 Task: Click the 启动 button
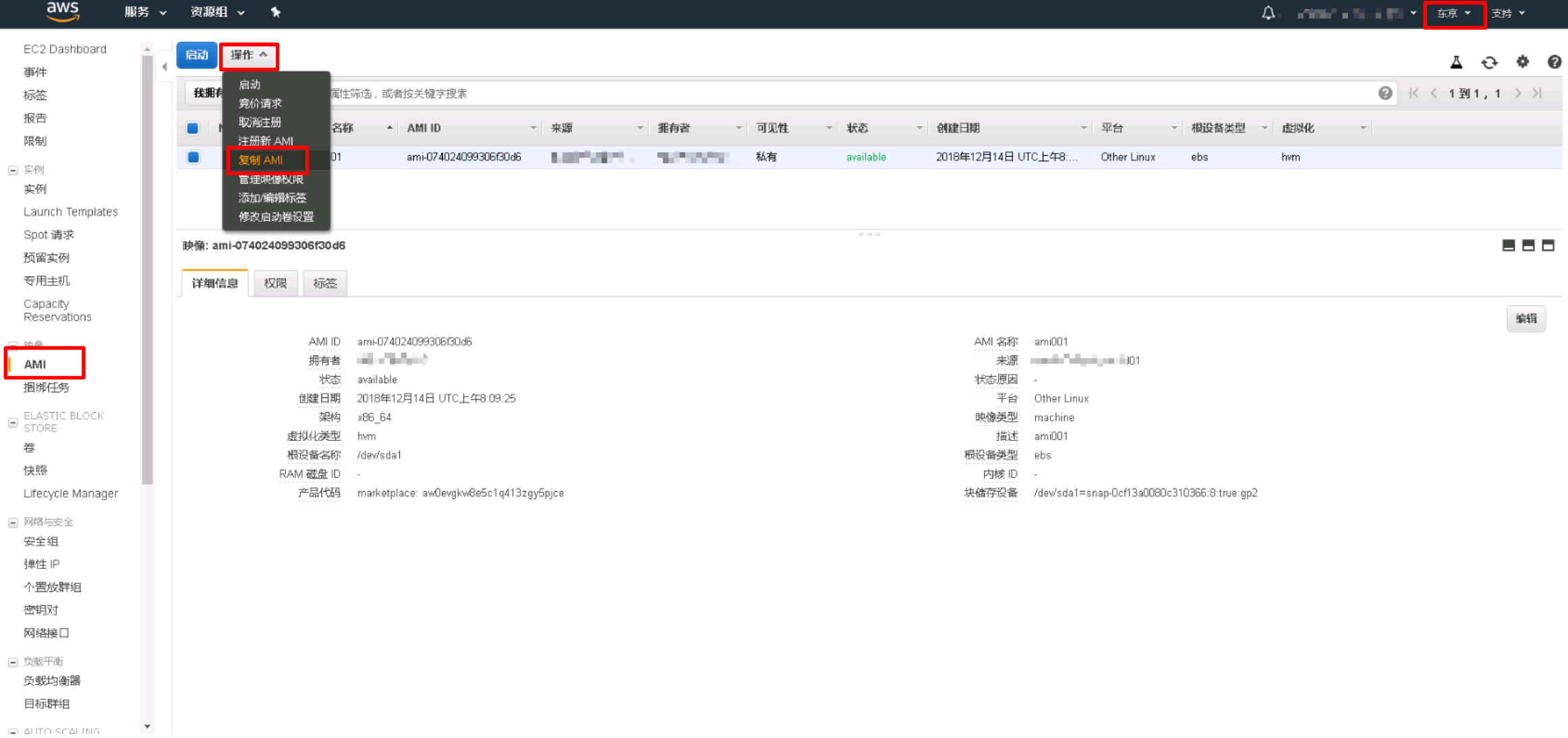[x=196, y=55]
